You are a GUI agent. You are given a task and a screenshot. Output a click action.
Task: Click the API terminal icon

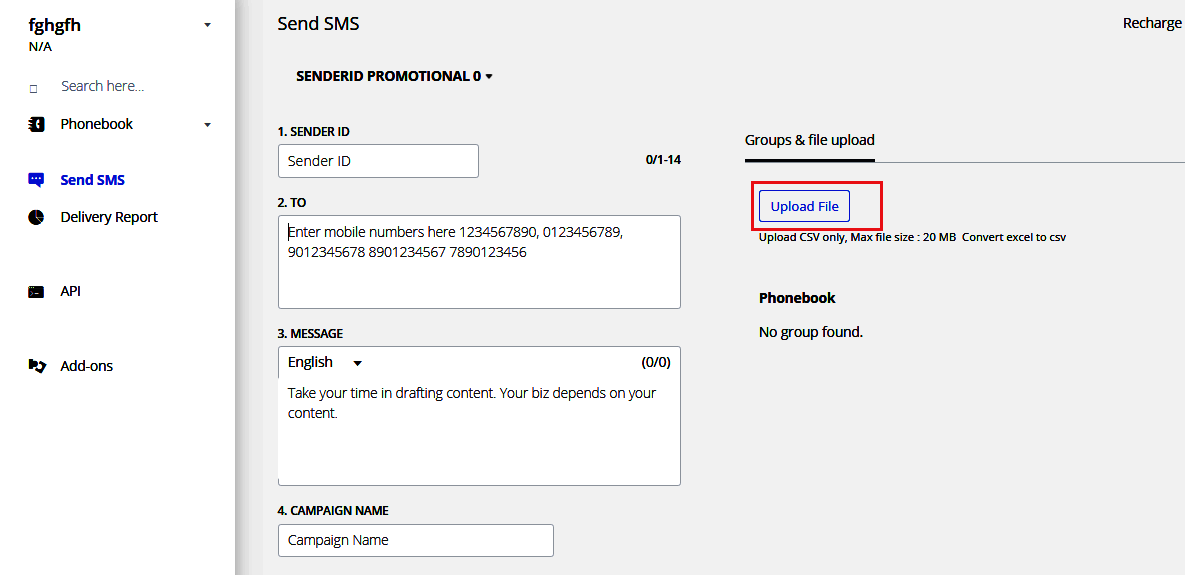pos(36,292)
